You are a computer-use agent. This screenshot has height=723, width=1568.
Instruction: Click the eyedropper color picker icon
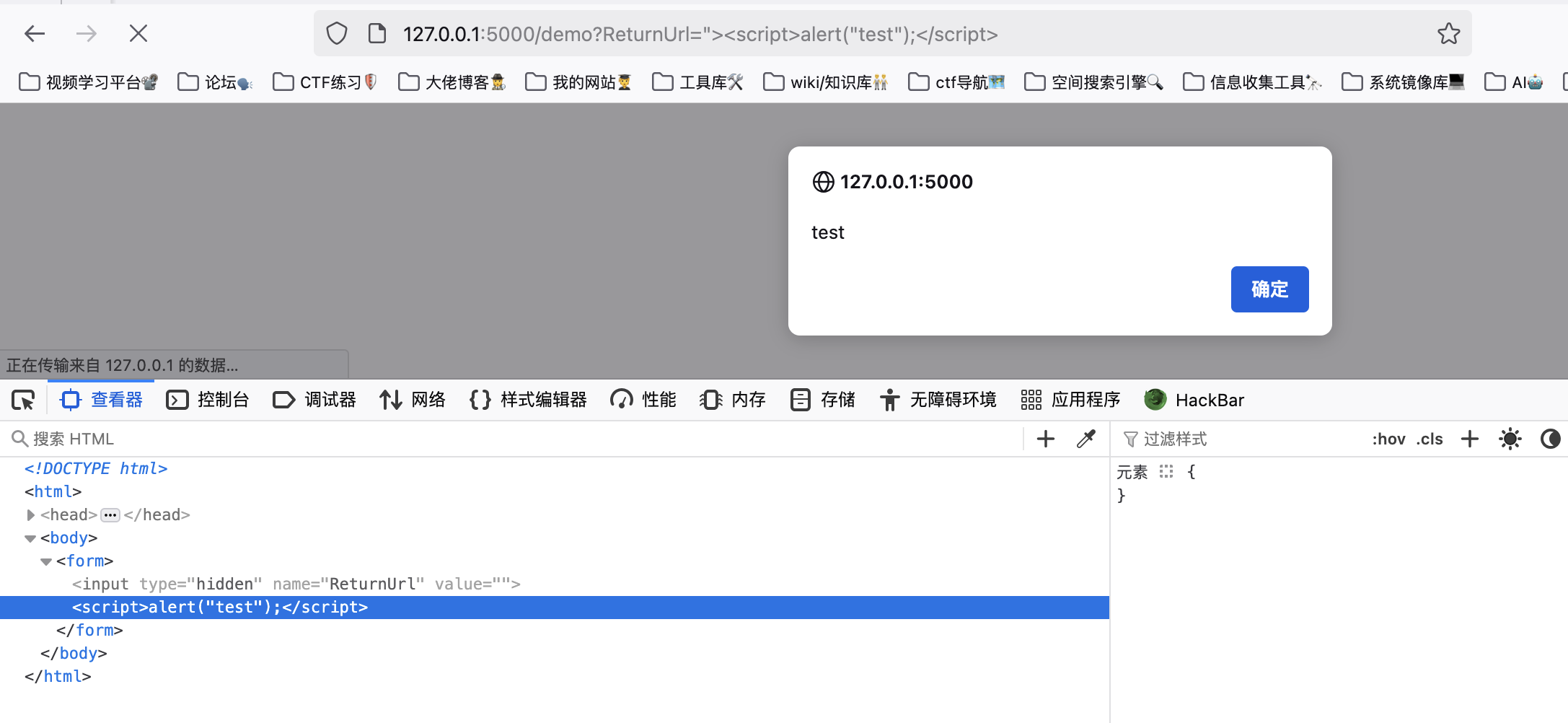click(x=1085, y=439)
